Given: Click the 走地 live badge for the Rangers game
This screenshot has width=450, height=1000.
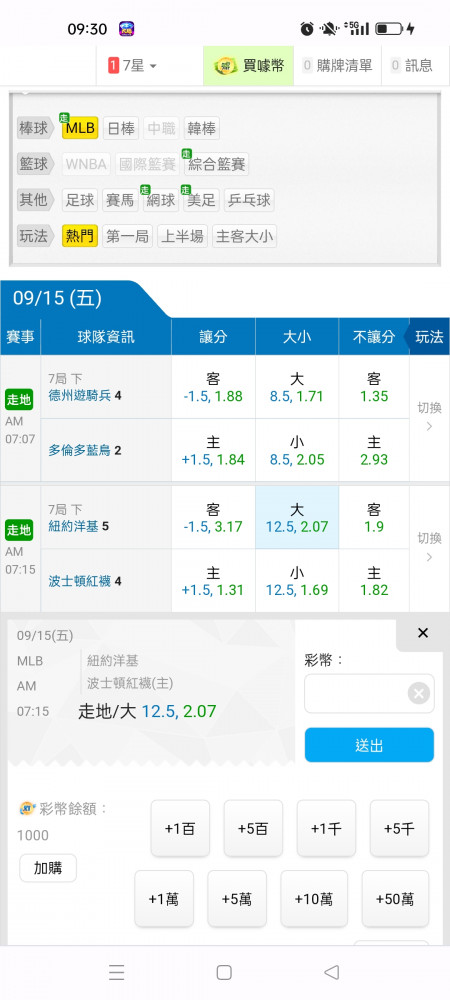Looking at the screenshot, I should click(x=18, y=400).
